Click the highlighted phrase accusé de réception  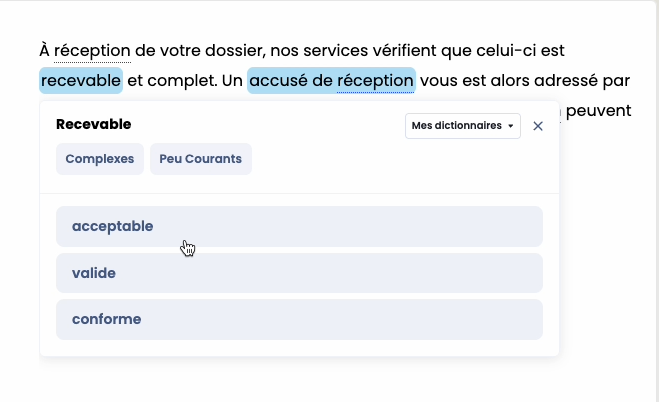pos(331,80)
